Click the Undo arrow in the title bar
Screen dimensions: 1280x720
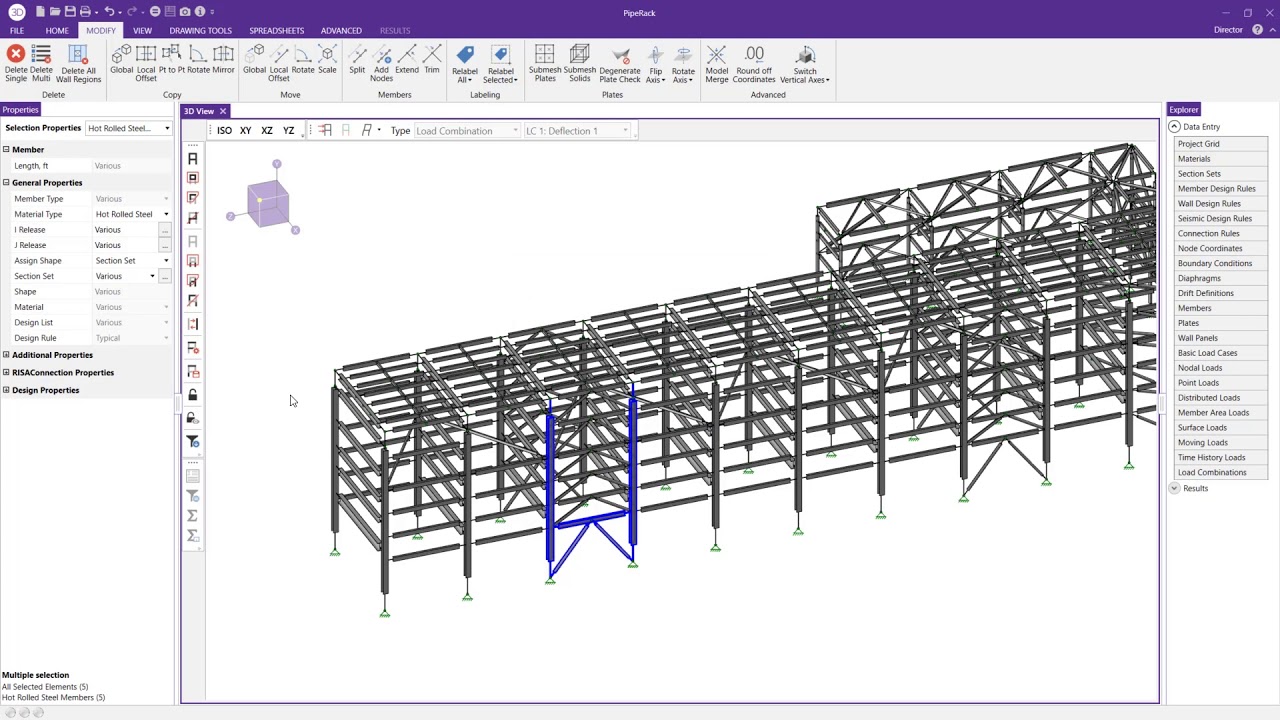point(108,12)
